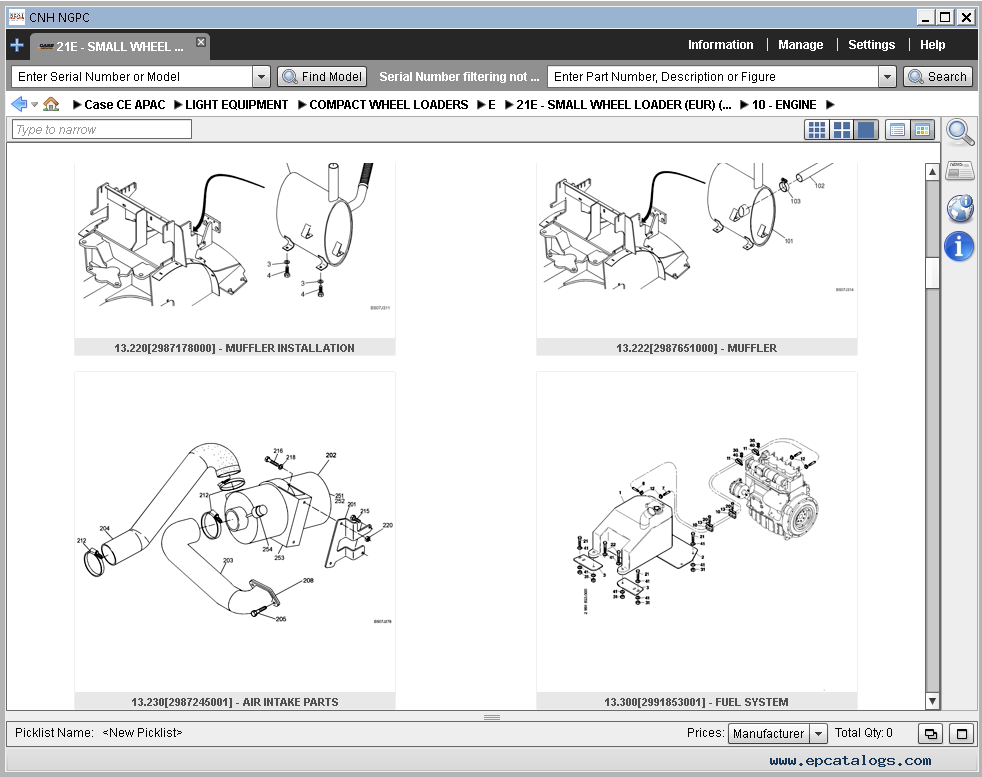The width and height of the screenshot is (982, 777).
Task: Click the maximize picklist panel icon
Action: [x=961, y=733]
